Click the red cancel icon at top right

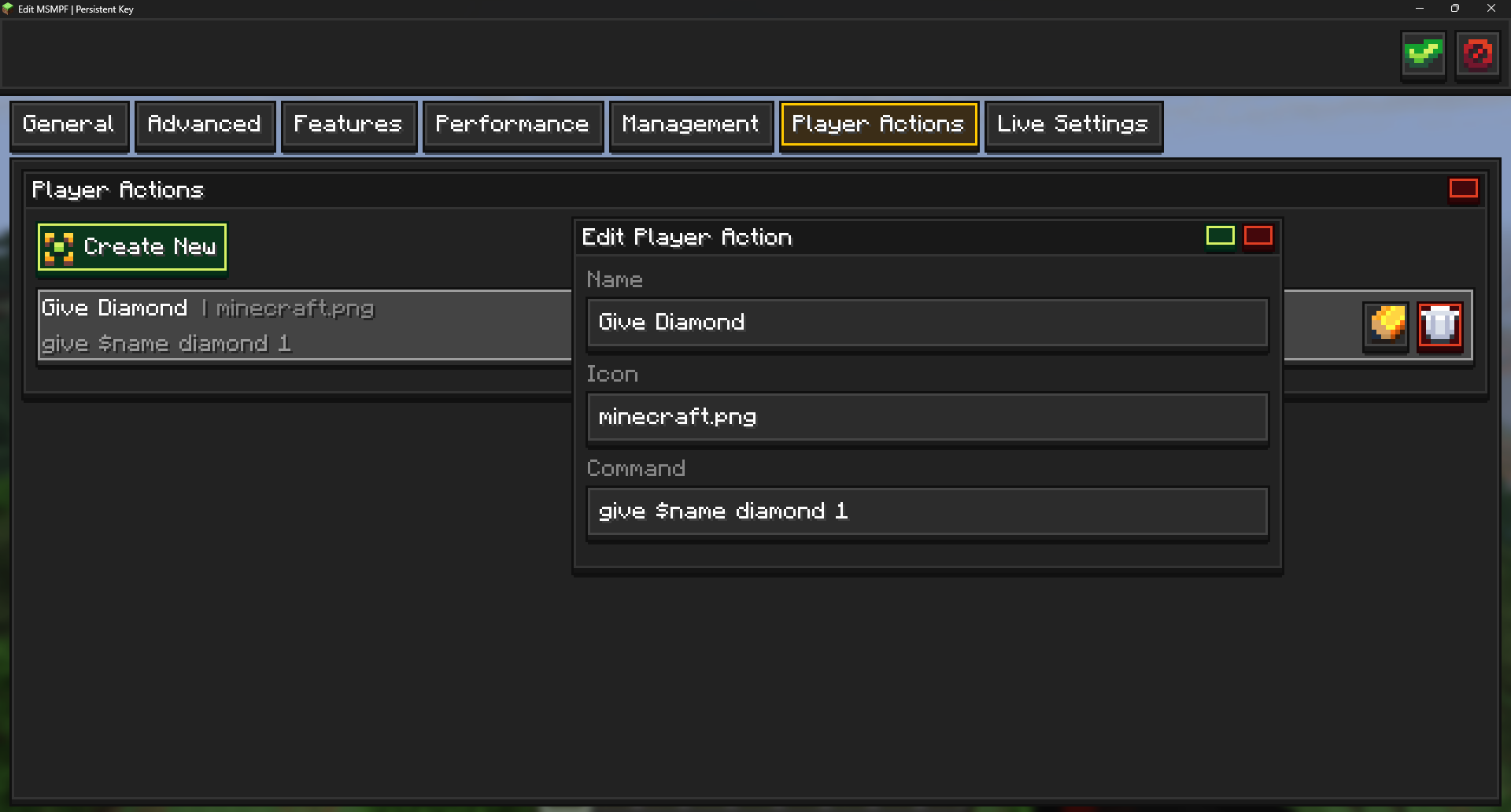pos(1477,55)
